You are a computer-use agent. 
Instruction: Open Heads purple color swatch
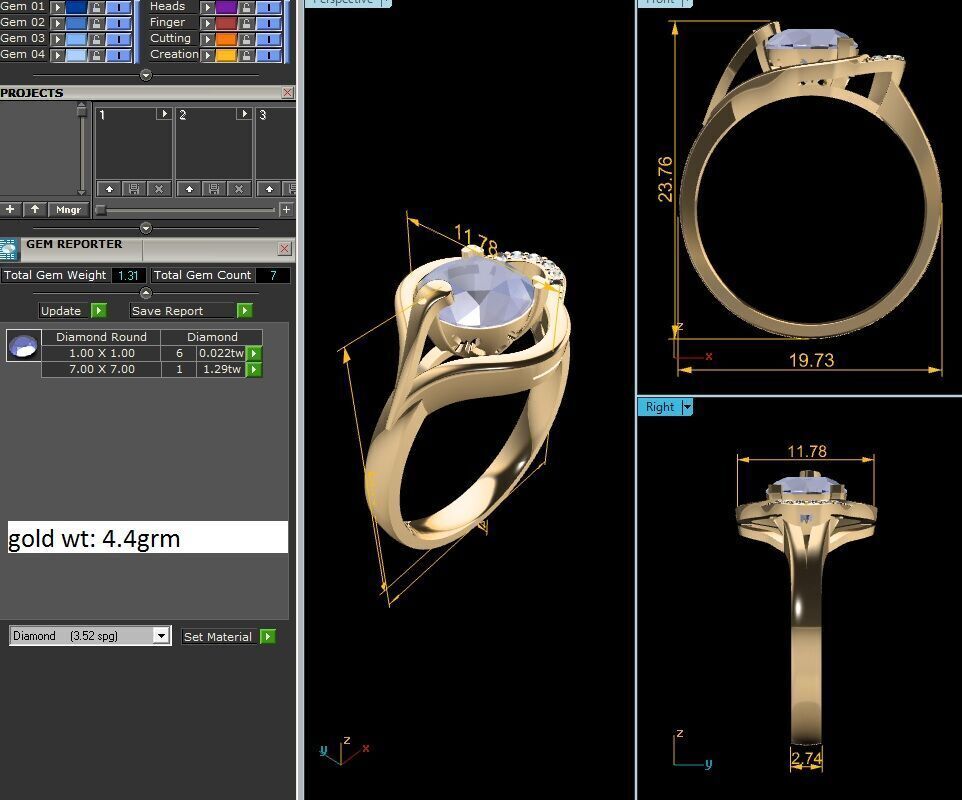226,7
